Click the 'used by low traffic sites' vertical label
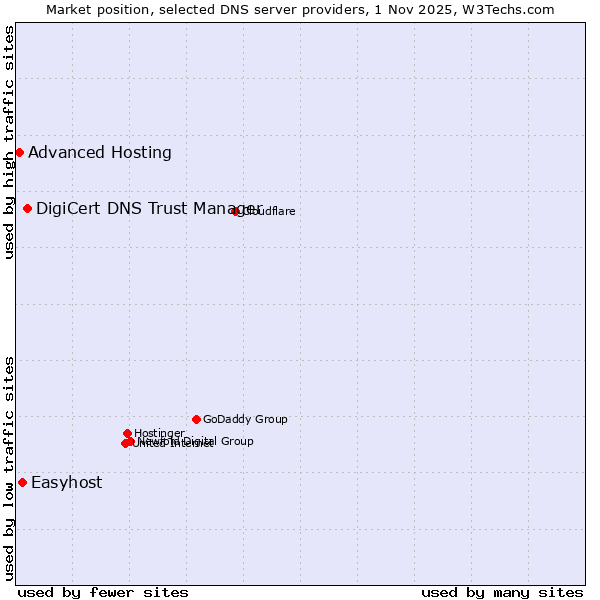Viewport: 600px width, 600px height. coord(9,467)
